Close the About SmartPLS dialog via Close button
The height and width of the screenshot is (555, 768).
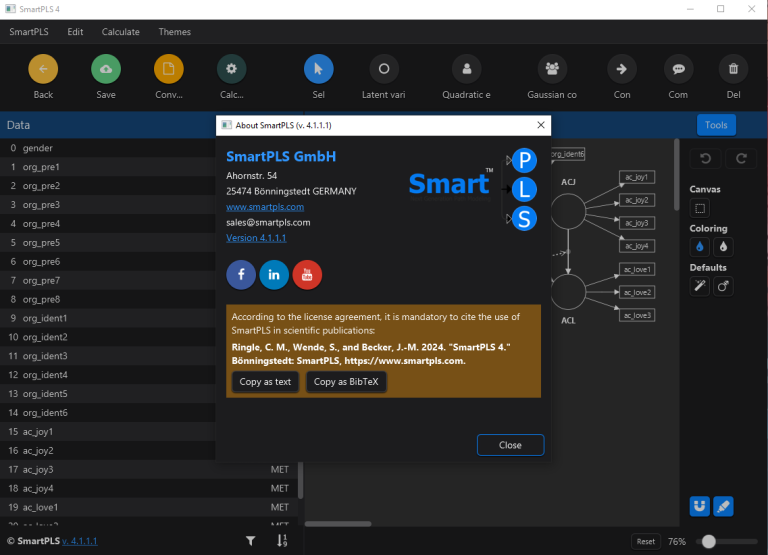click(x=510, y=445)
